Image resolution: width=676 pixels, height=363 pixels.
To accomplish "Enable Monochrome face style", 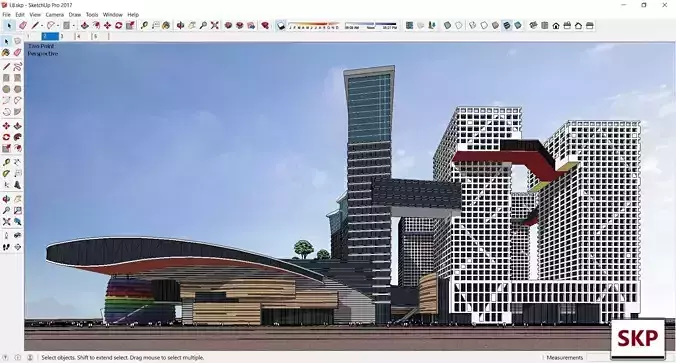I will 518,25.
